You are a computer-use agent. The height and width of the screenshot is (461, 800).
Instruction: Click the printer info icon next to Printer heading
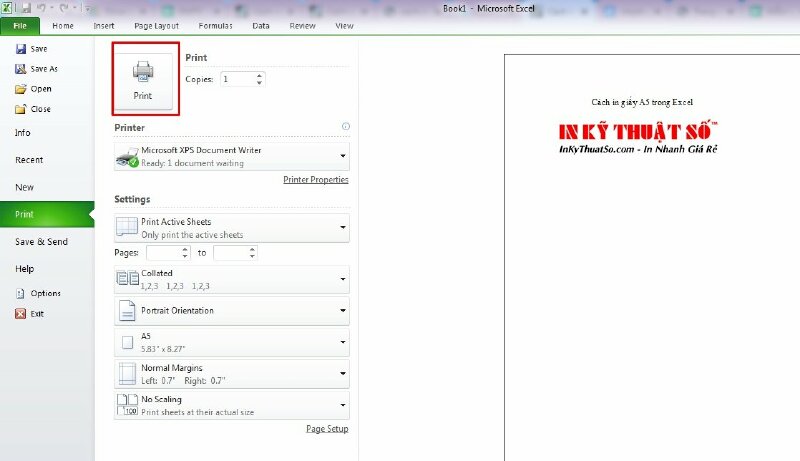346,126
